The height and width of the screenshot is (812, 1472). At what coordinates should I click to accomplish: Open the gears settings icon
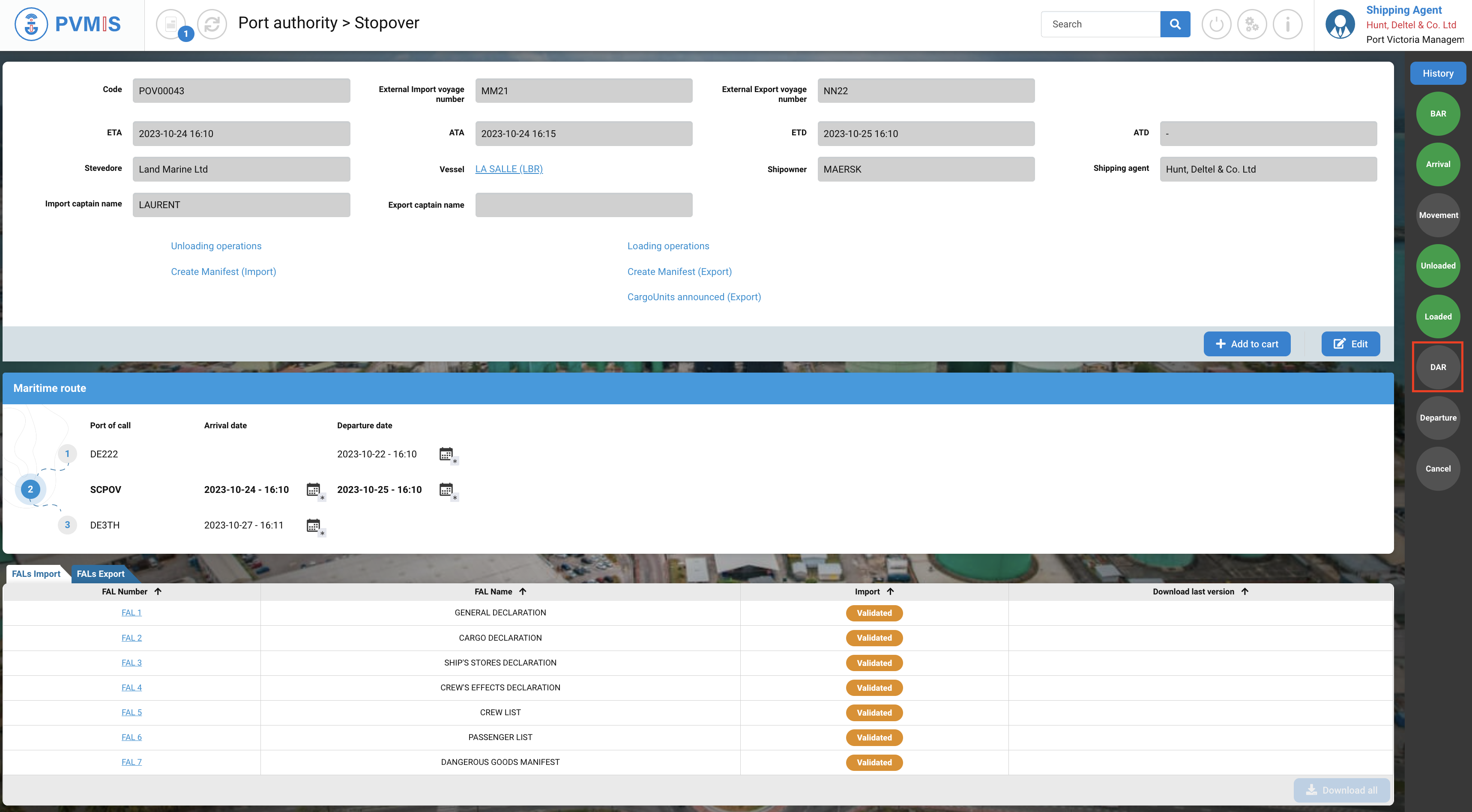(x=1251, y=24)
